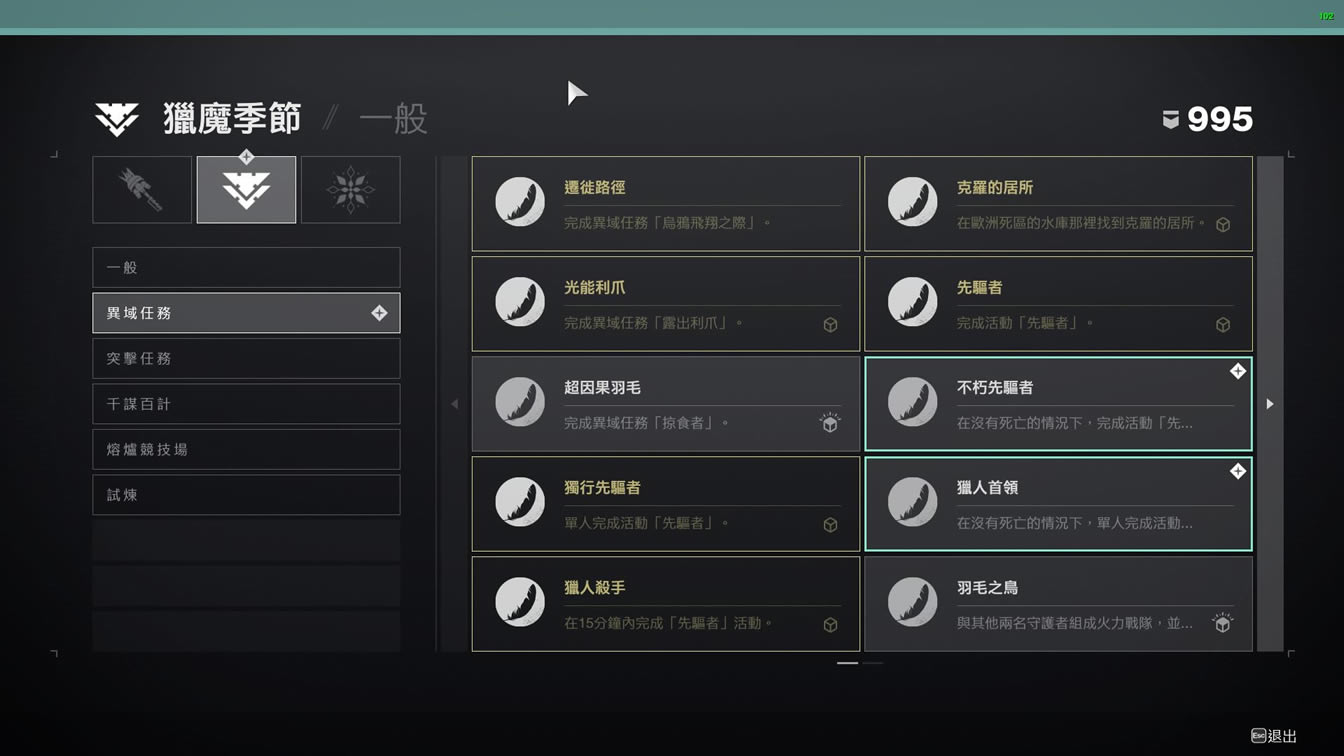Screen dimensions: 1344x756
Task: Select the 獨行先驅者 triumph card
Action: [x=666, y=504]
